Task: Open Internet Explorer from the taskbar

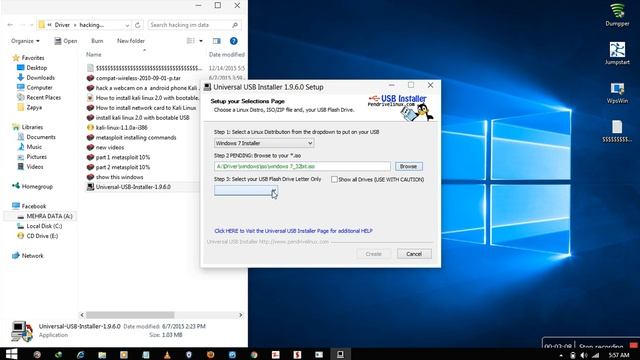Action: click(80, 355)
